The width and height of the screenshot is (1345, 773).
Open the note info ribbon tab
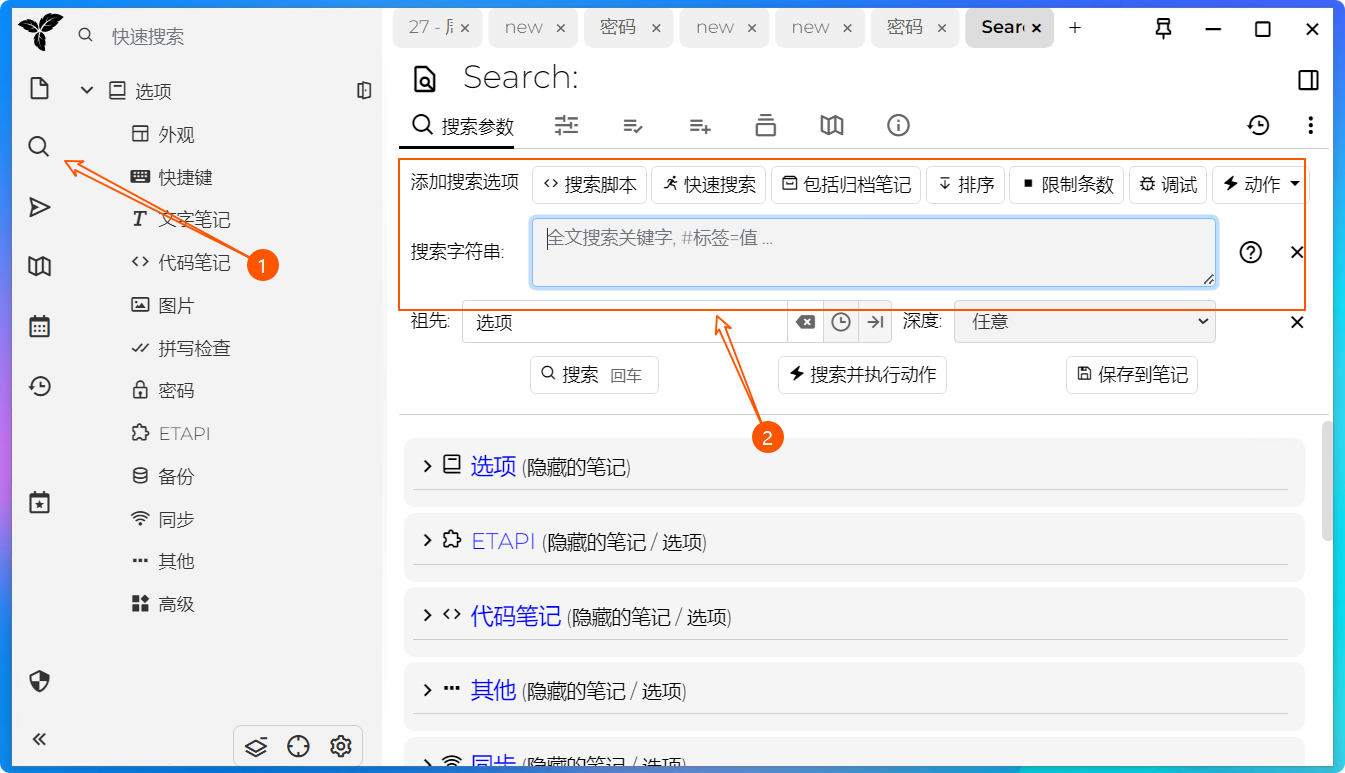[x=898, y=125]
